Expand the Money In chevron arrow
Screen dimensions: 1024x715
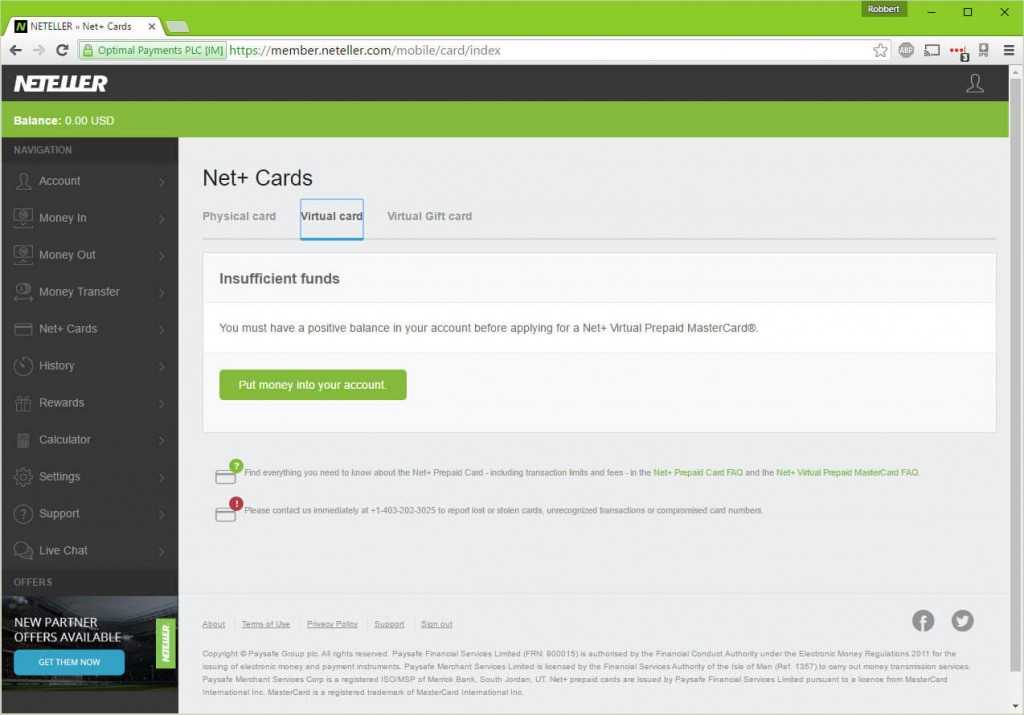tap(162, 219)
